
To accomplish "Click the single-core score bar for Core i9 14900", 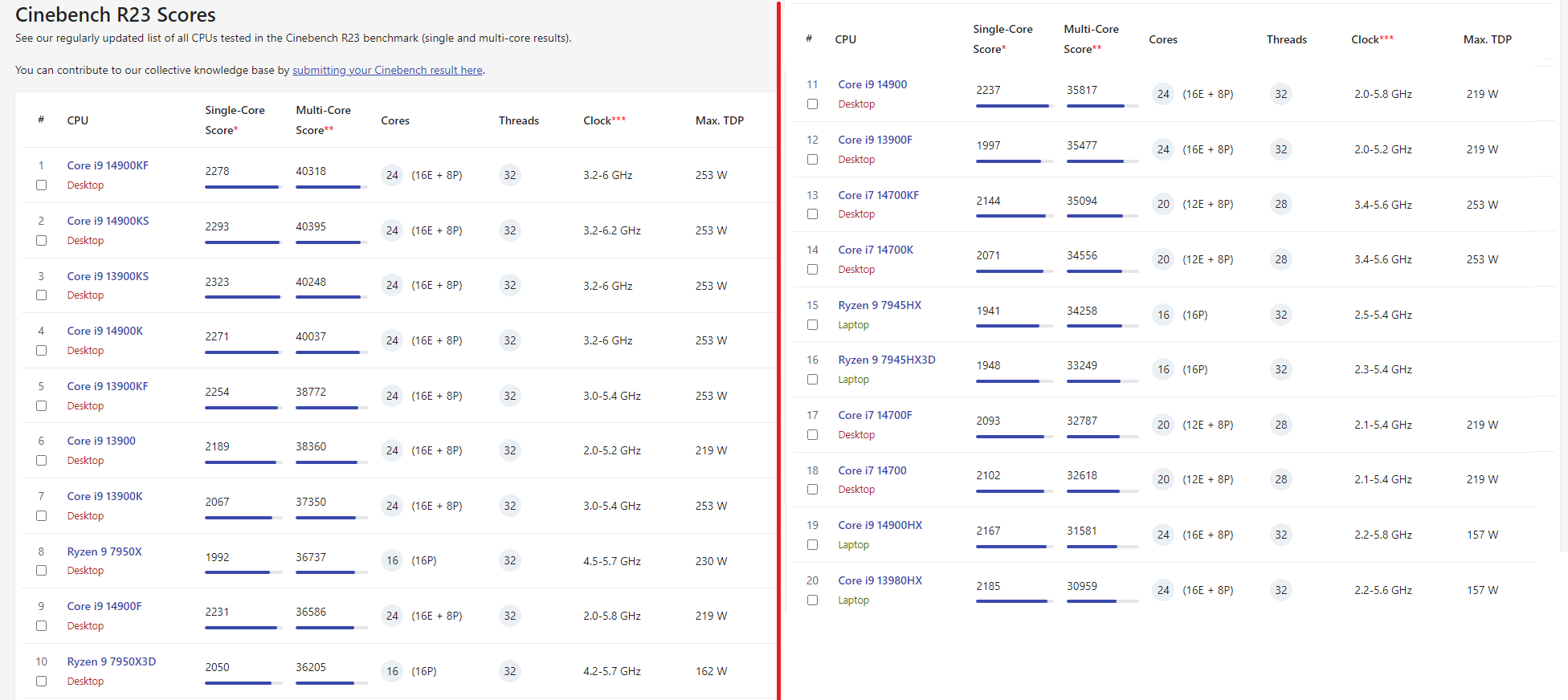I will 1014,106.
